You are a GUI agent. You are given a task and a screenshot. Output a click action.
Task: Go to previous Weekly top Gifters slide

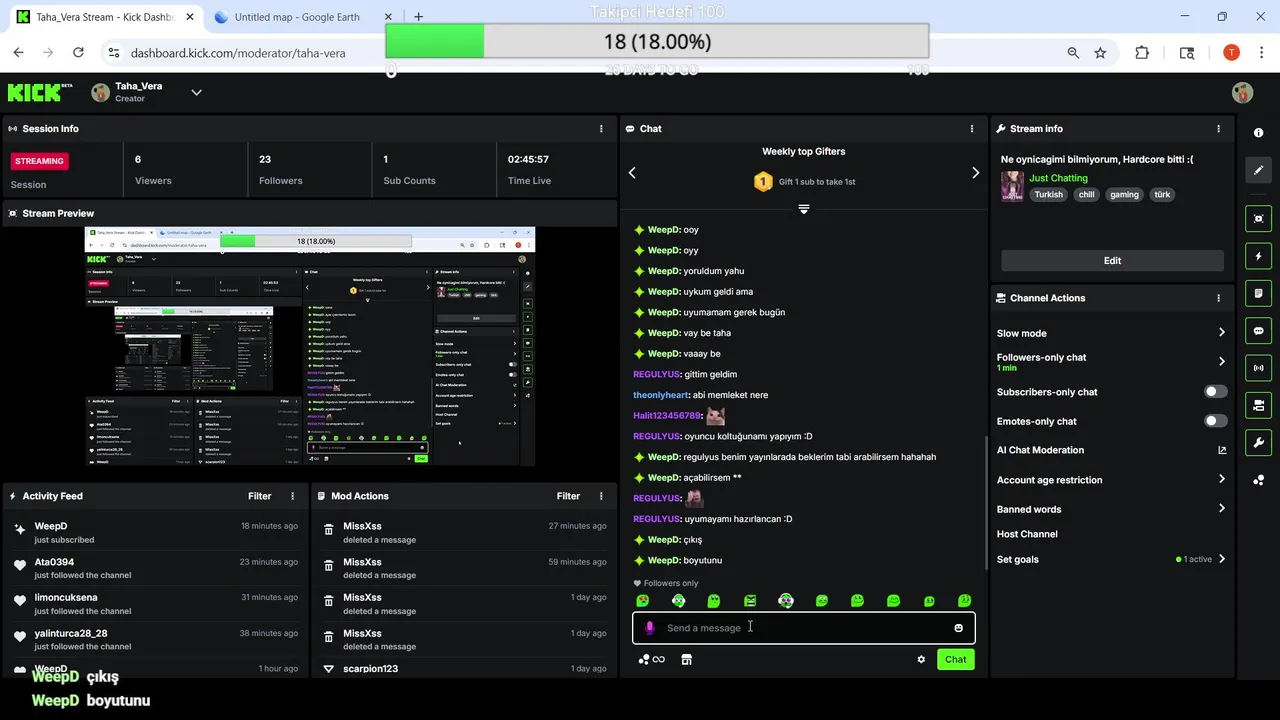tap(632, 173)
